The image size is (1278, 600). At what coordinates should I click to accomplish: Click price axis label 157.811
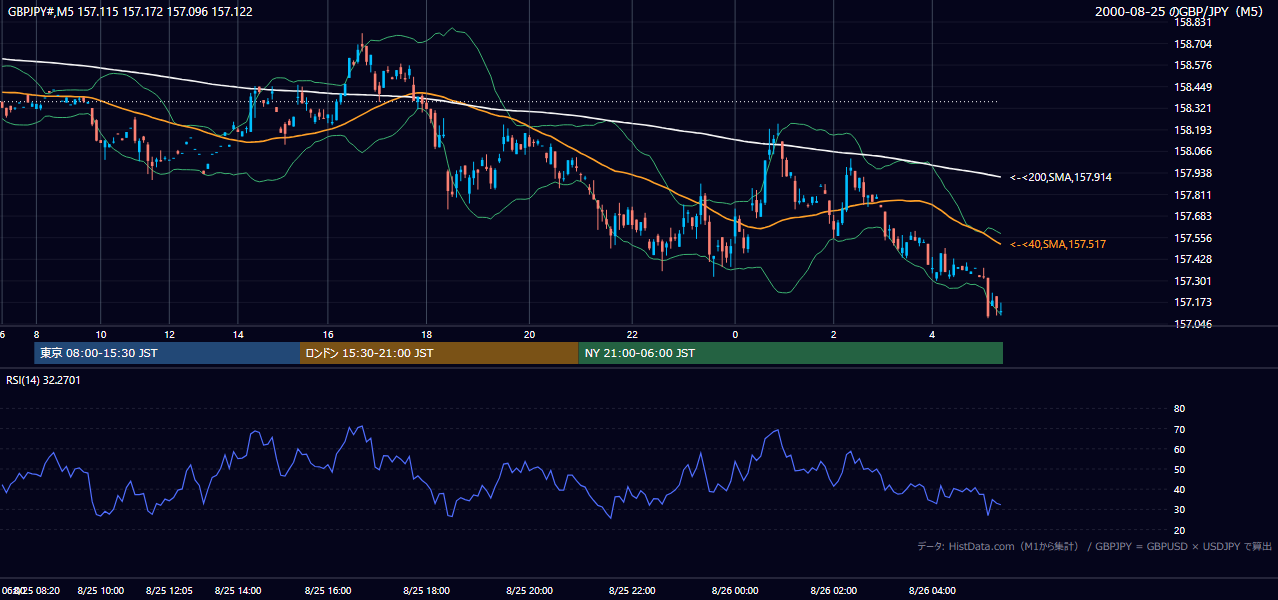(x=1193, y=195)
